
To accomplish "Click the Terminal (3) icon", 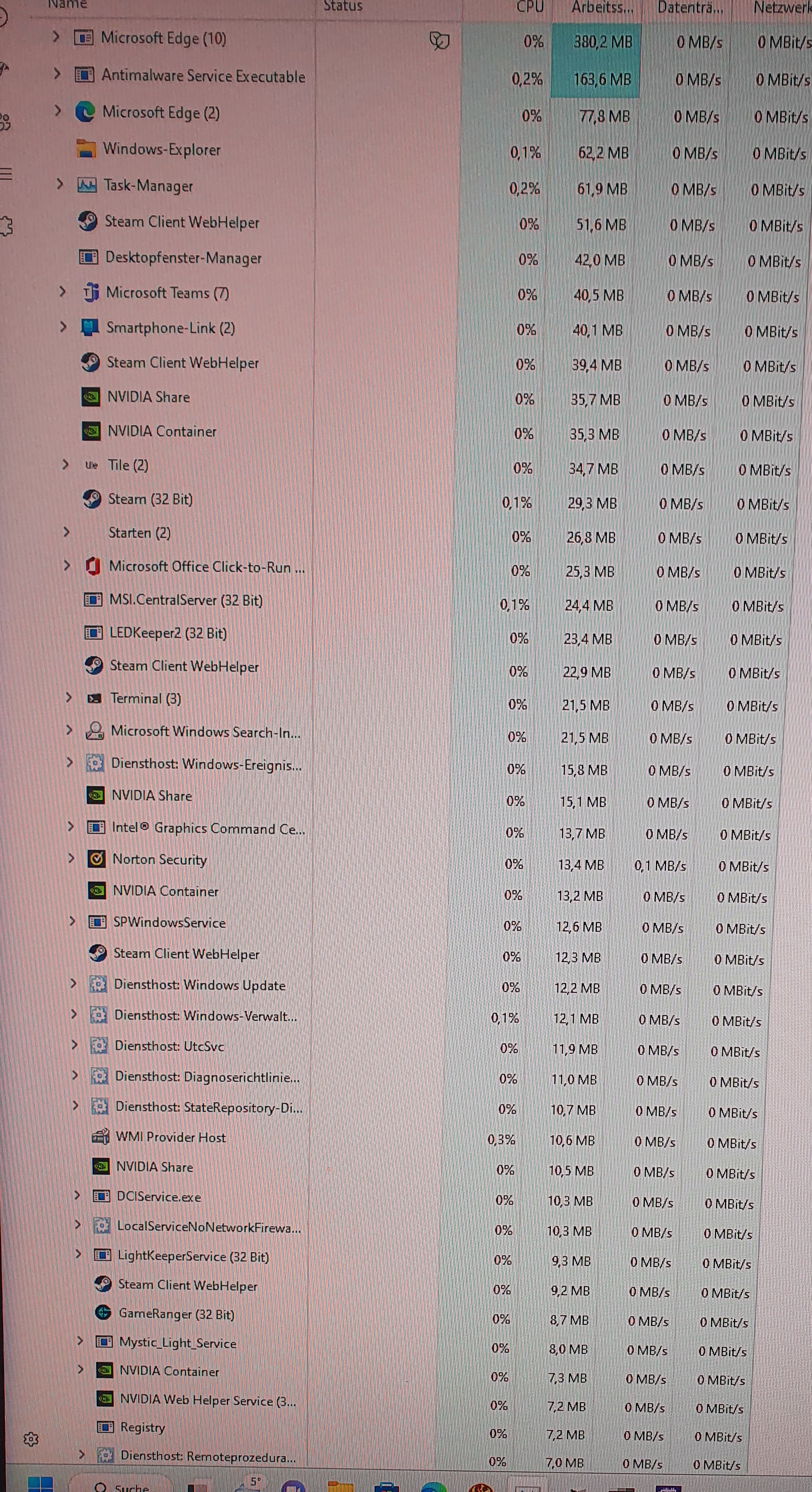I will [94, 698].
